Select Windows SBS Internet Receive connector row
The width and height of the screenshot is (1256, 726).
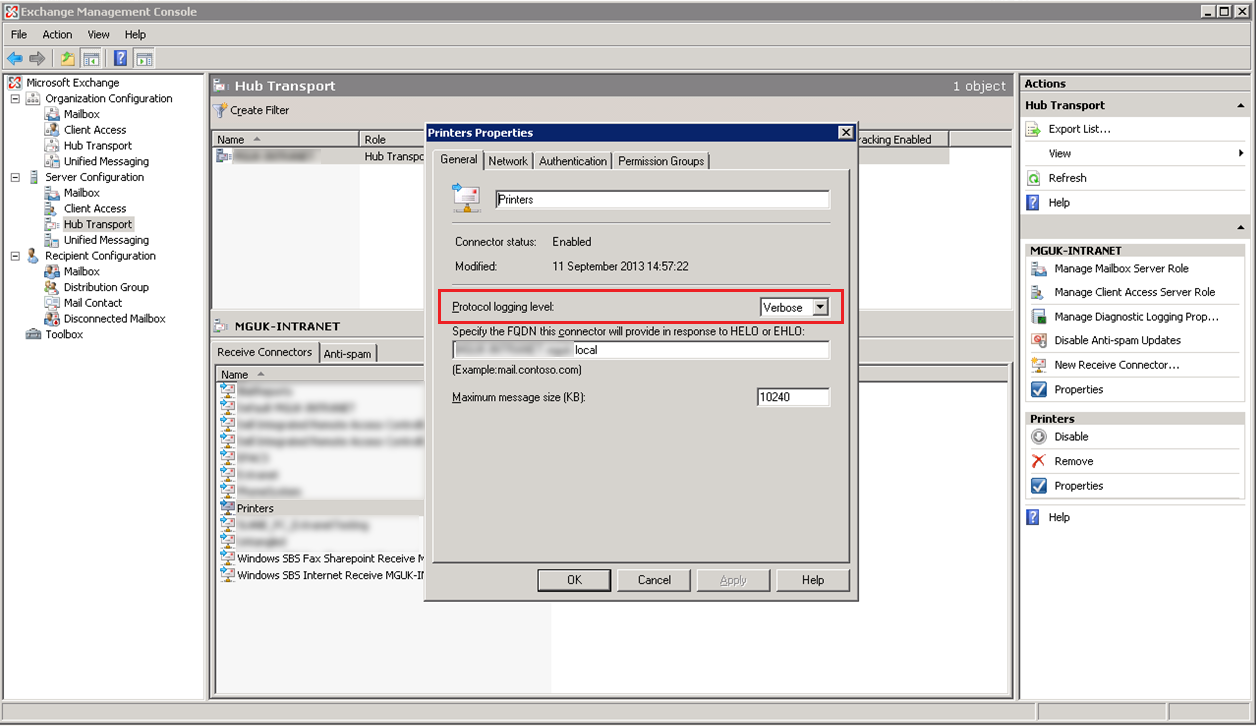(x=321, y=575)
